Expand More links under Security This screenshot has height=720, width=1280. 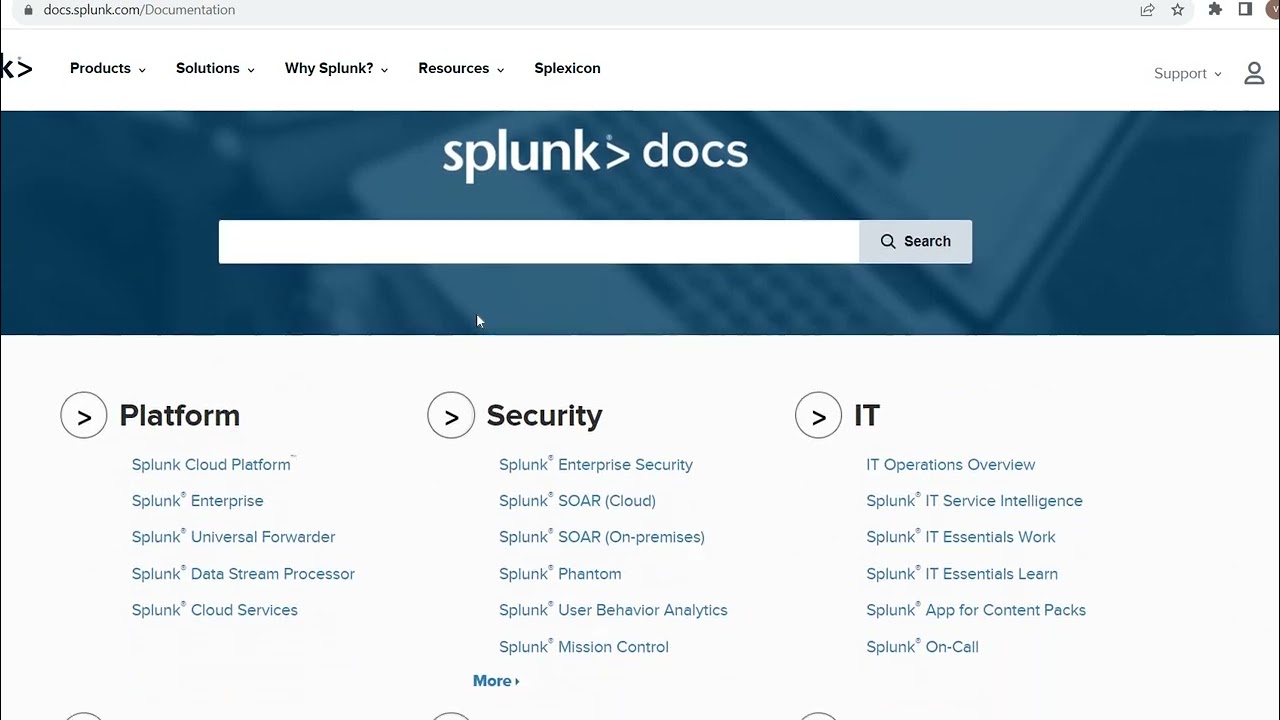496,681
